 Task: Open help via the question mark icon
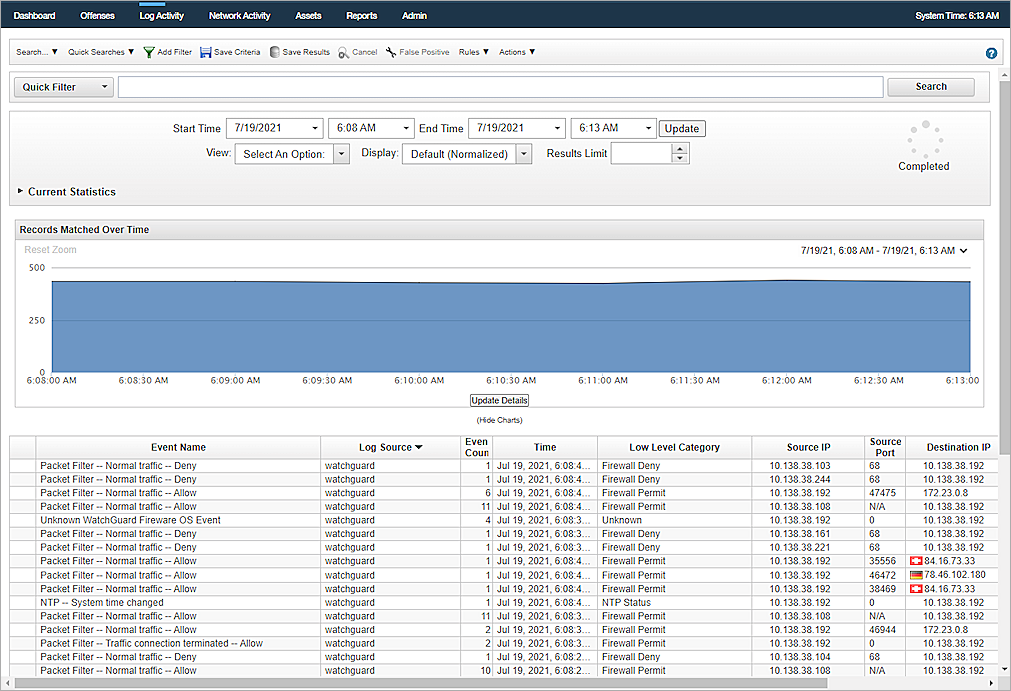click(991, 53)
